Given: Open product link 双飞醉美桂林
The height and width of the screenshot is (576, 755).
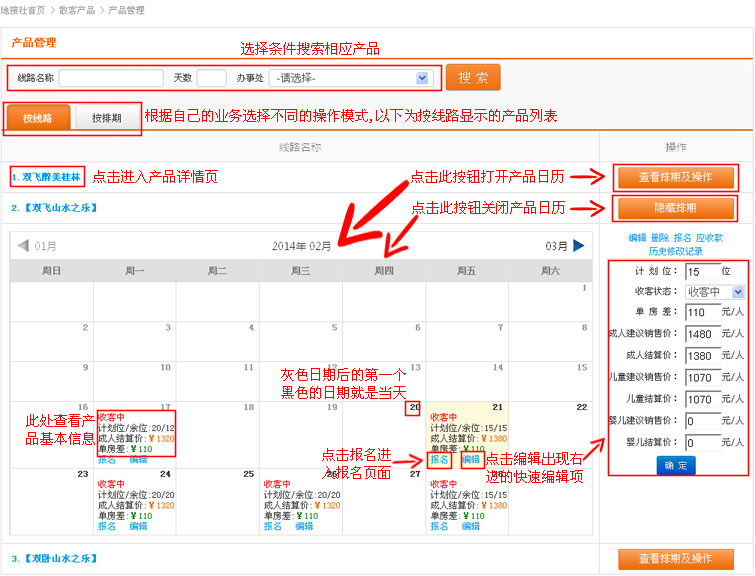Looking at the screenshot, I should click(x=47, y=177).
